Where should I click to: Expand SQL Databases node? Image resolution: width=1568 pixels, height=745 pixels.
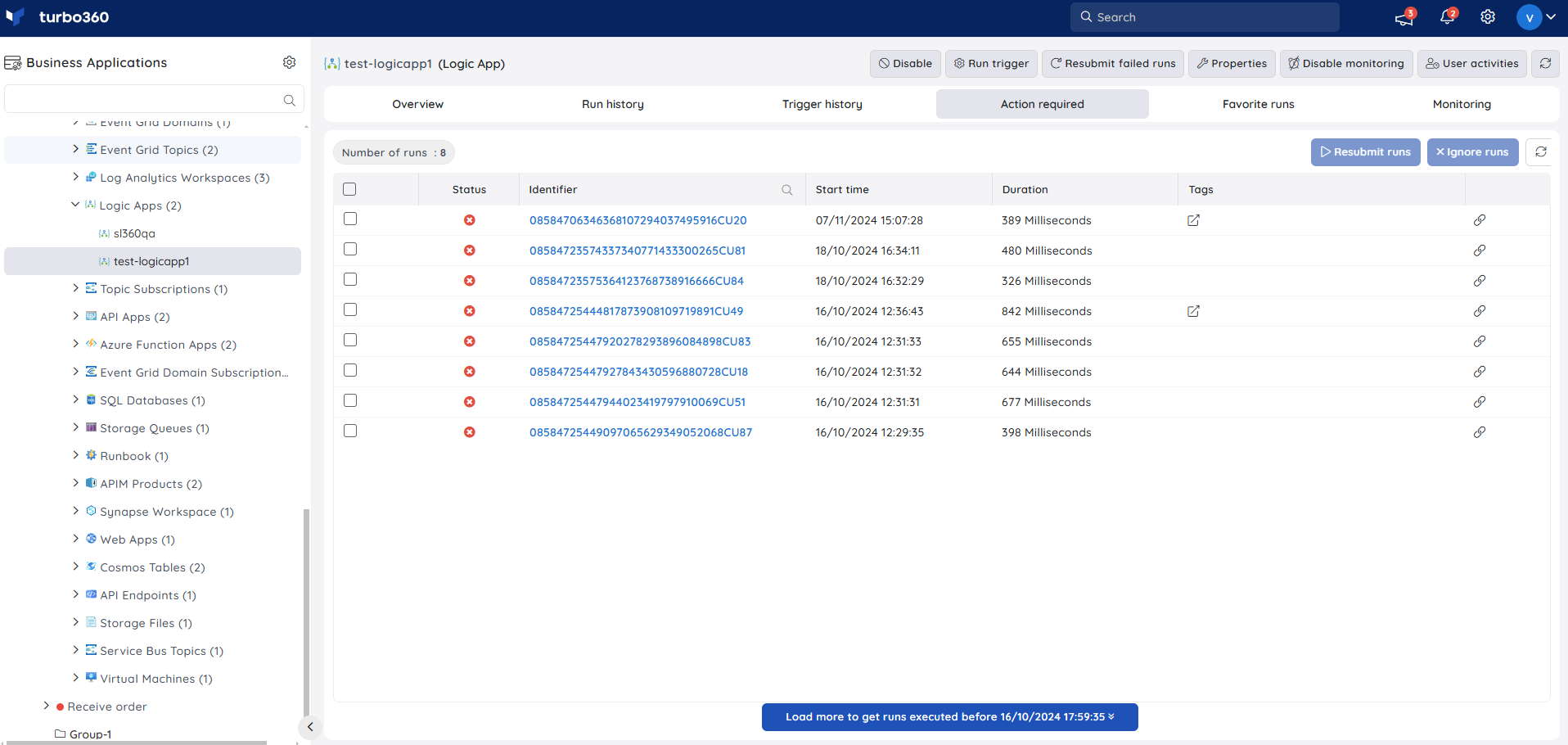tap(75, 400)
